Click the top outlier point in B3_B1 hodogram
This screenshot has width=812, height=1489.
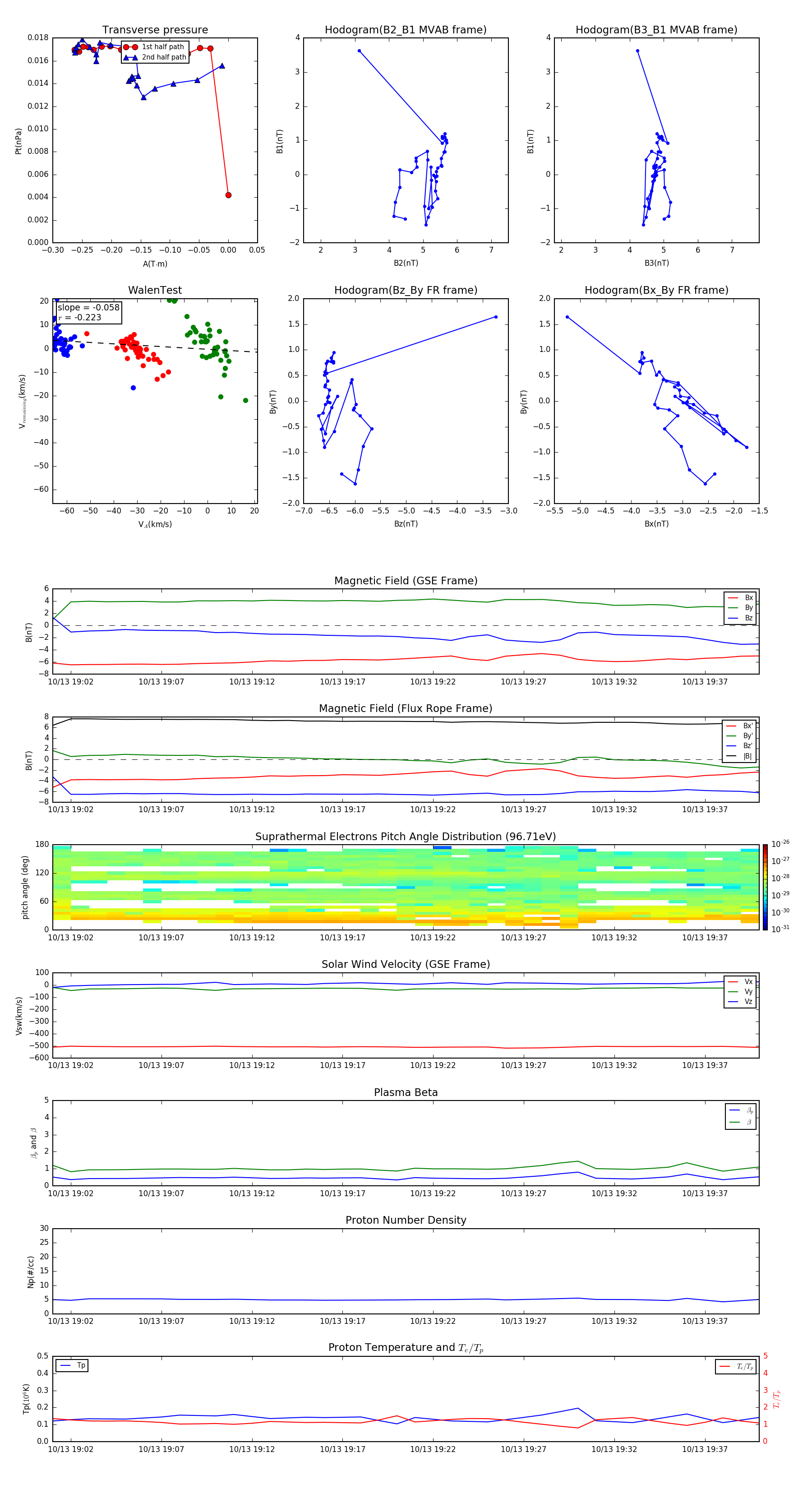tap(637, 51)
